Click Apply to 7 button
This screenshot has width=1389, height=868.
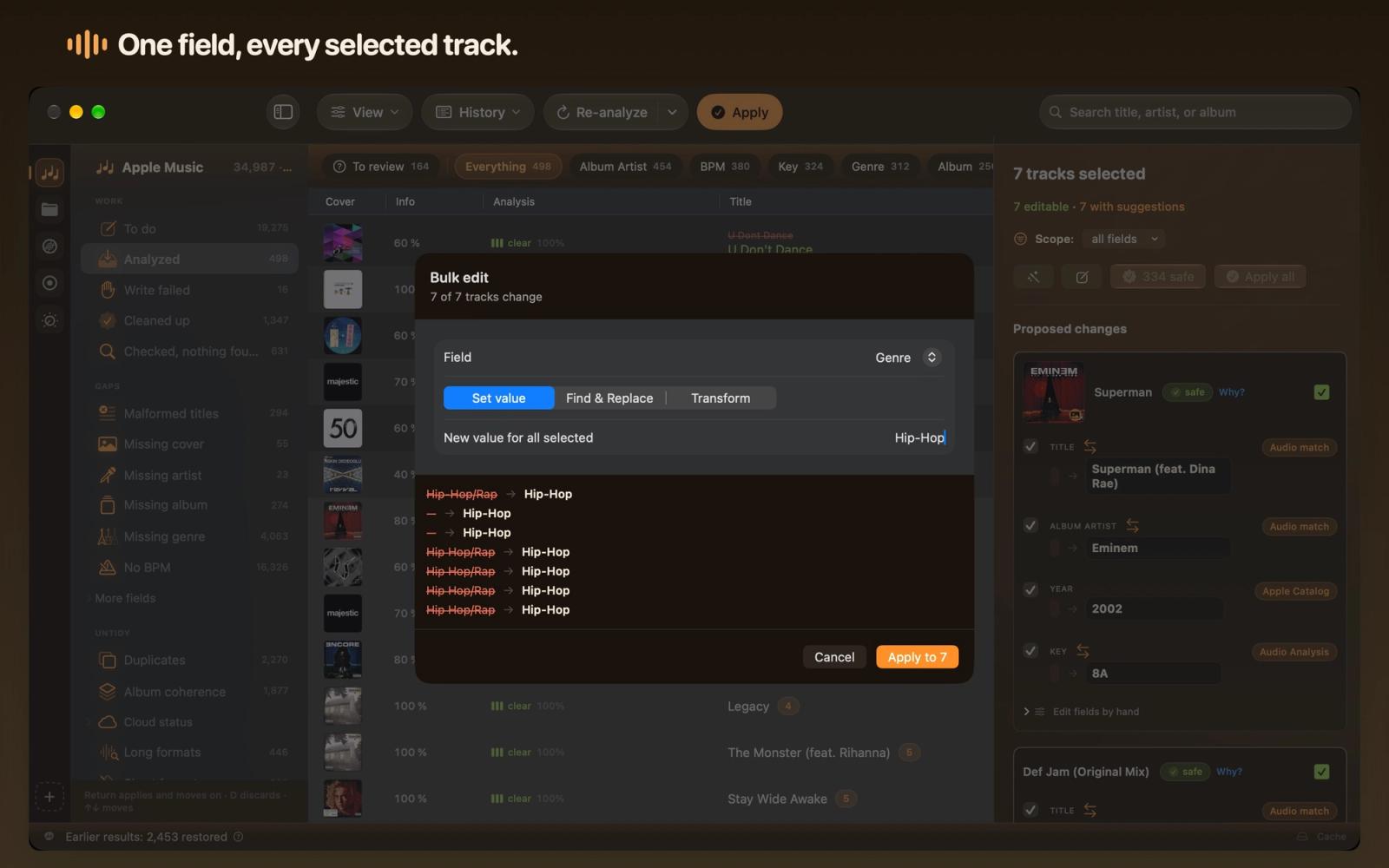[x=917, y=657]
